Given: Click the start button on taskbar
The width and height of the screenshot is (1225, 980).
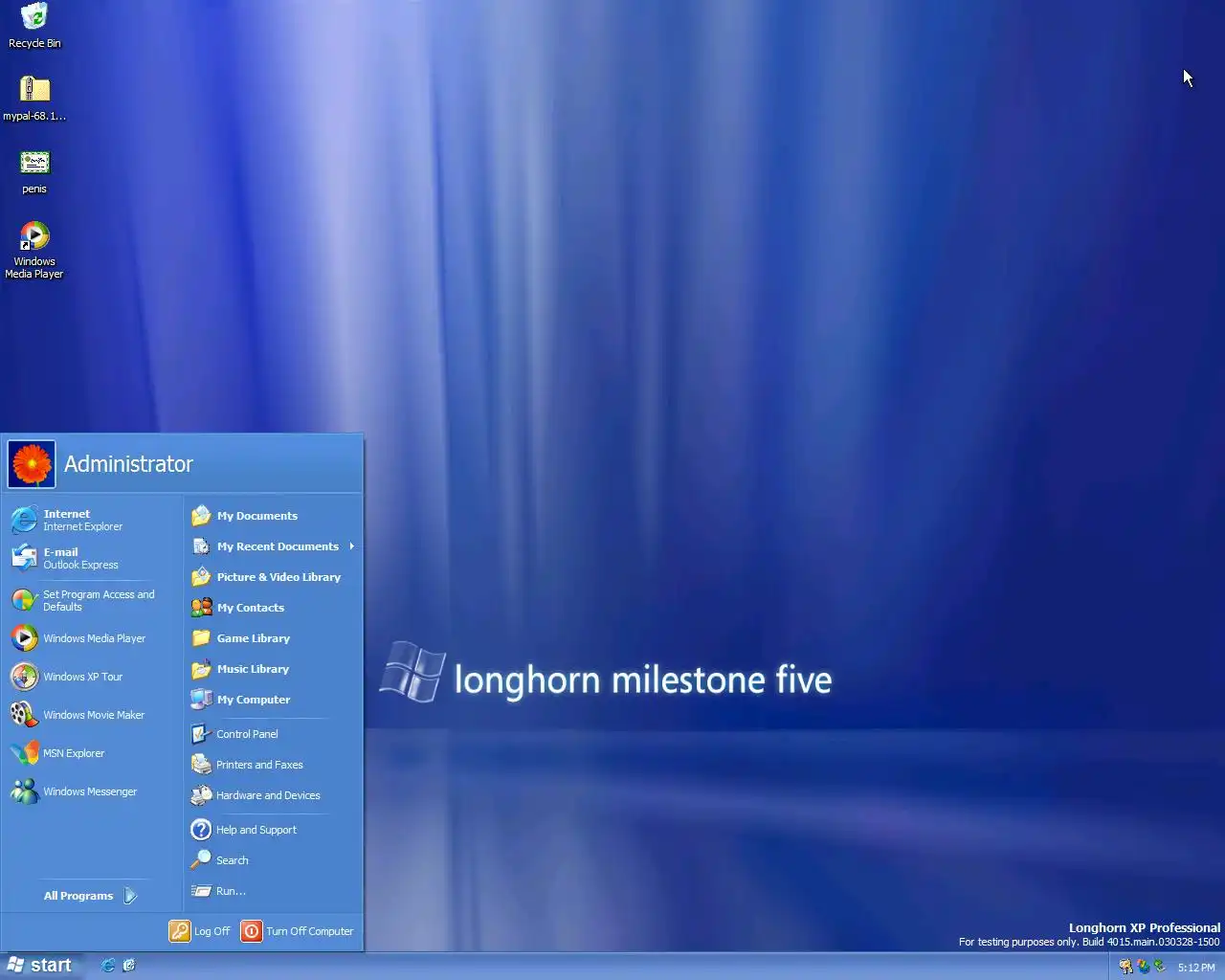Looking at the screenshot, I should click(x=40, y=966).
